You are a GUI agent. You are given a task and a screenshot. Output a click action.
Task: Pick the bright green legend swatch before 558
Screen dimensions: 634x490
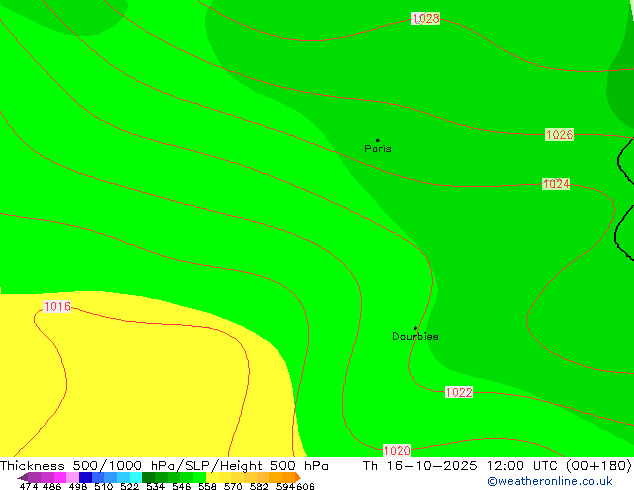tap(200, 477)
